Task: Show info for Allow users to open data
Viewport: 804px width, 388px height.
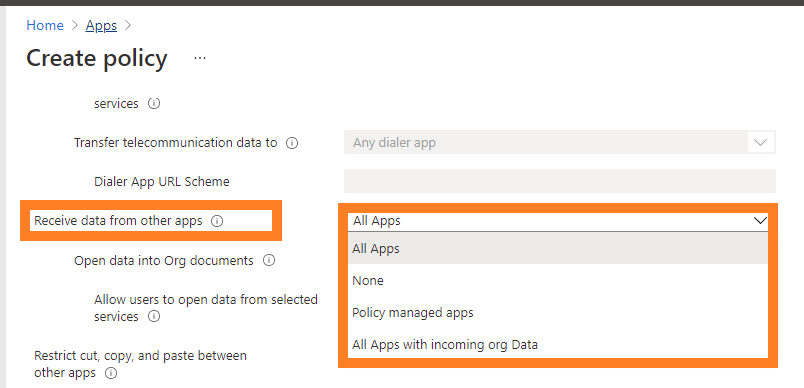Action: click(153, 317)
